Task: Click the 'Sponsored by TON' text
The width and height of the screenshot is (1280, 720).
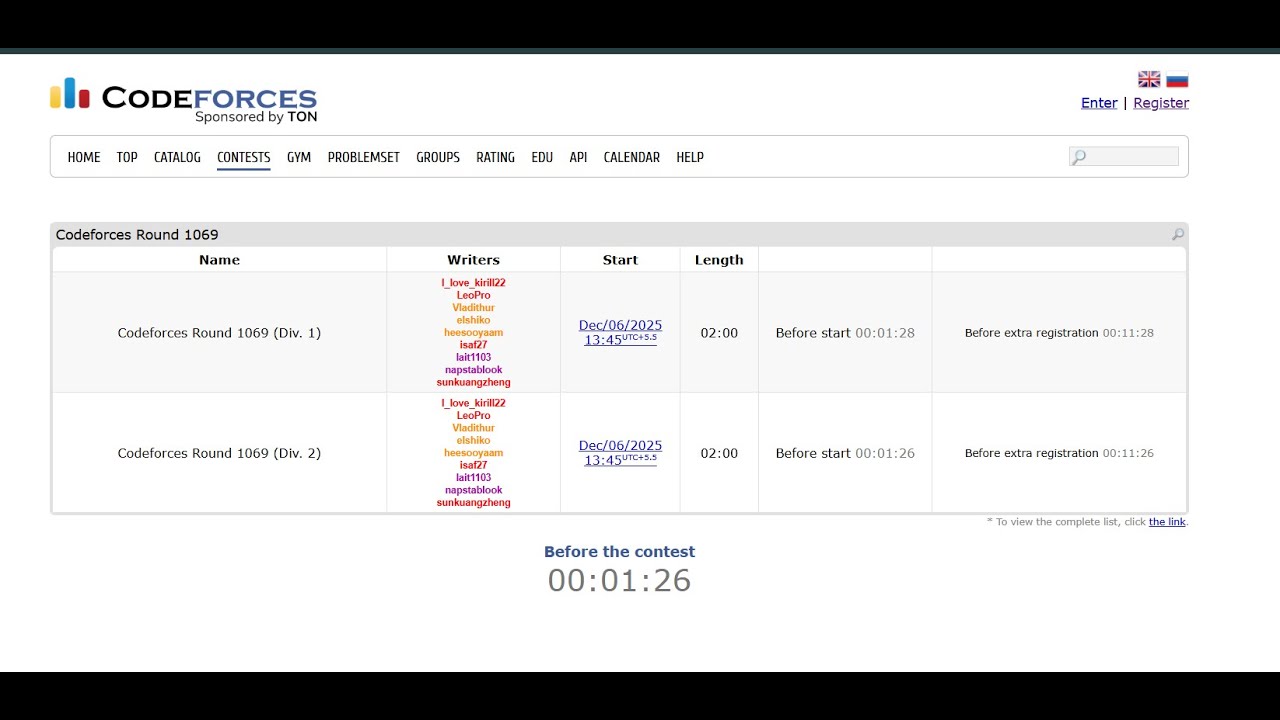Action: click(x=256, y=117)
